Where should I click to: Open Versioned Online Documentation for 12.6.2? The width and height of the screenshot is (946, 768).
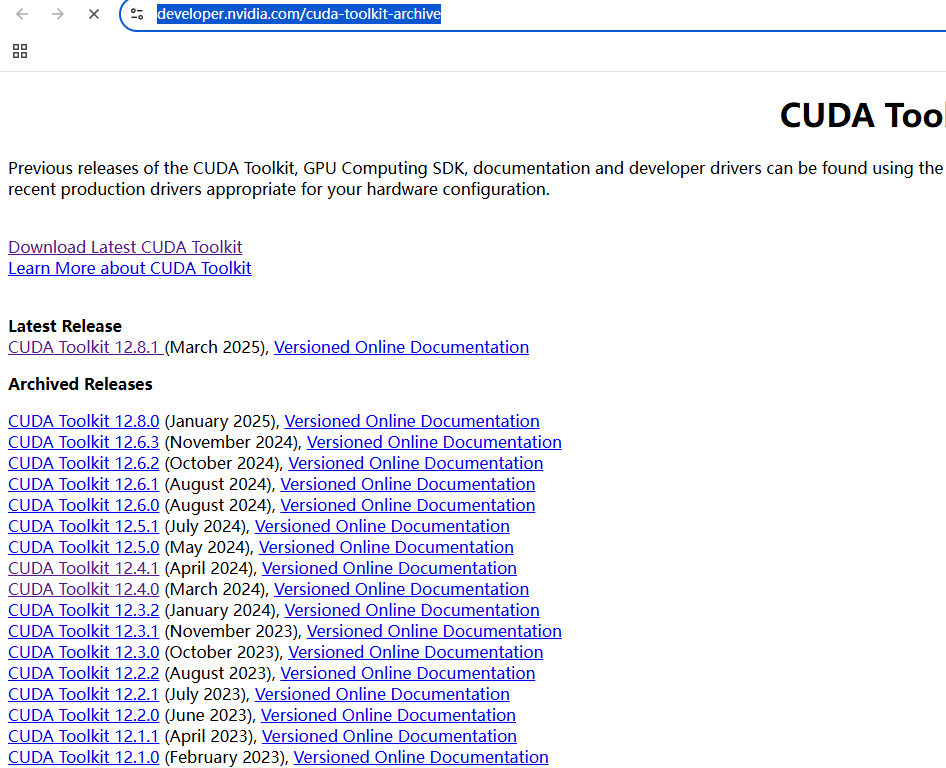pos(416,463)
